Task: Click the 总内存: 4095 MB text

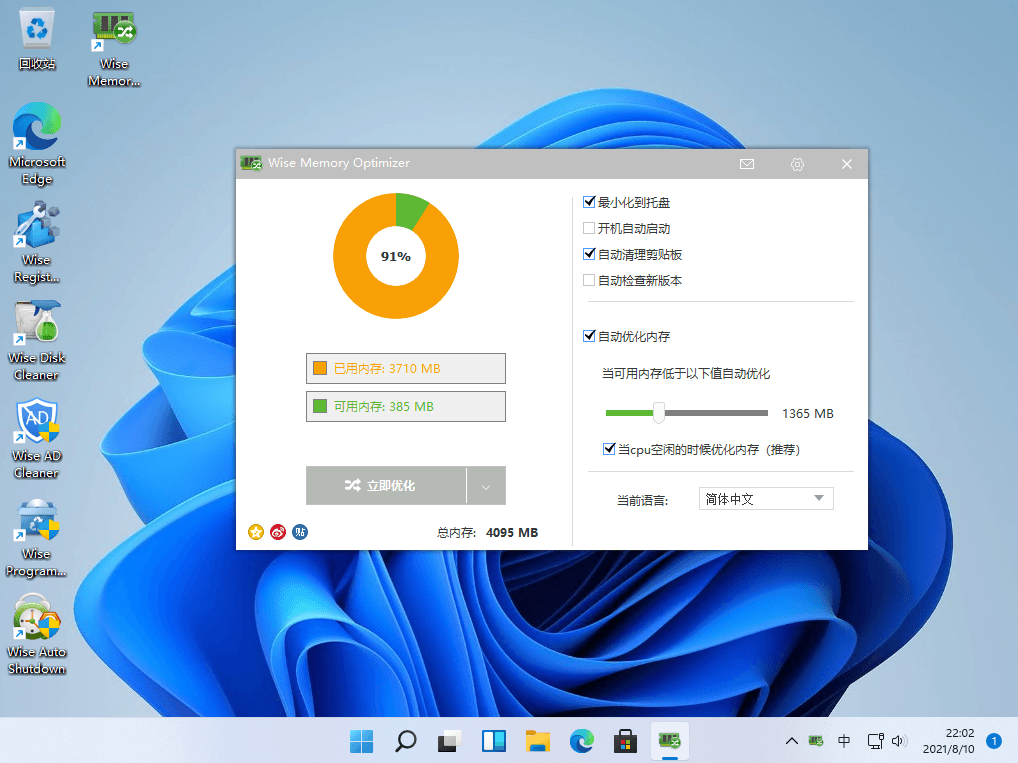Action: pos(488,532)
